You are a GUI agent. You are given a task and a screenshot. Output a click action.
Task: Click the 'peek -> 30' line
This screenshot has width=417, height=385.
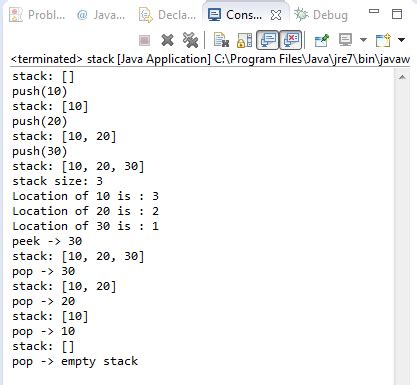click(47, 241)
